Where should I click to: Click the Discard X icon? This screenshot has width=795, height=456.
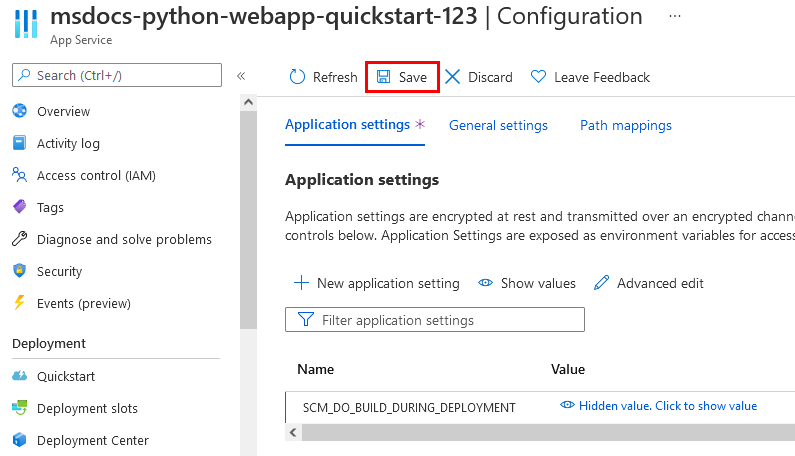point(453,77)
